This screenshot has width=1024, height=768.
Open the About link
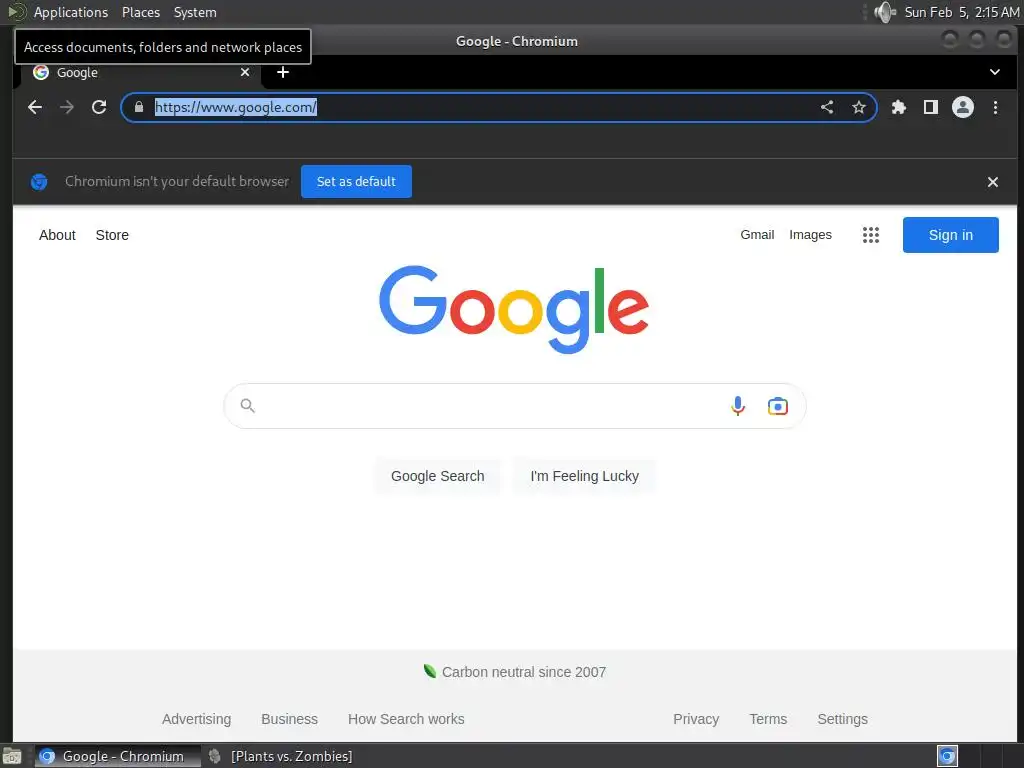tap(57, 235)
